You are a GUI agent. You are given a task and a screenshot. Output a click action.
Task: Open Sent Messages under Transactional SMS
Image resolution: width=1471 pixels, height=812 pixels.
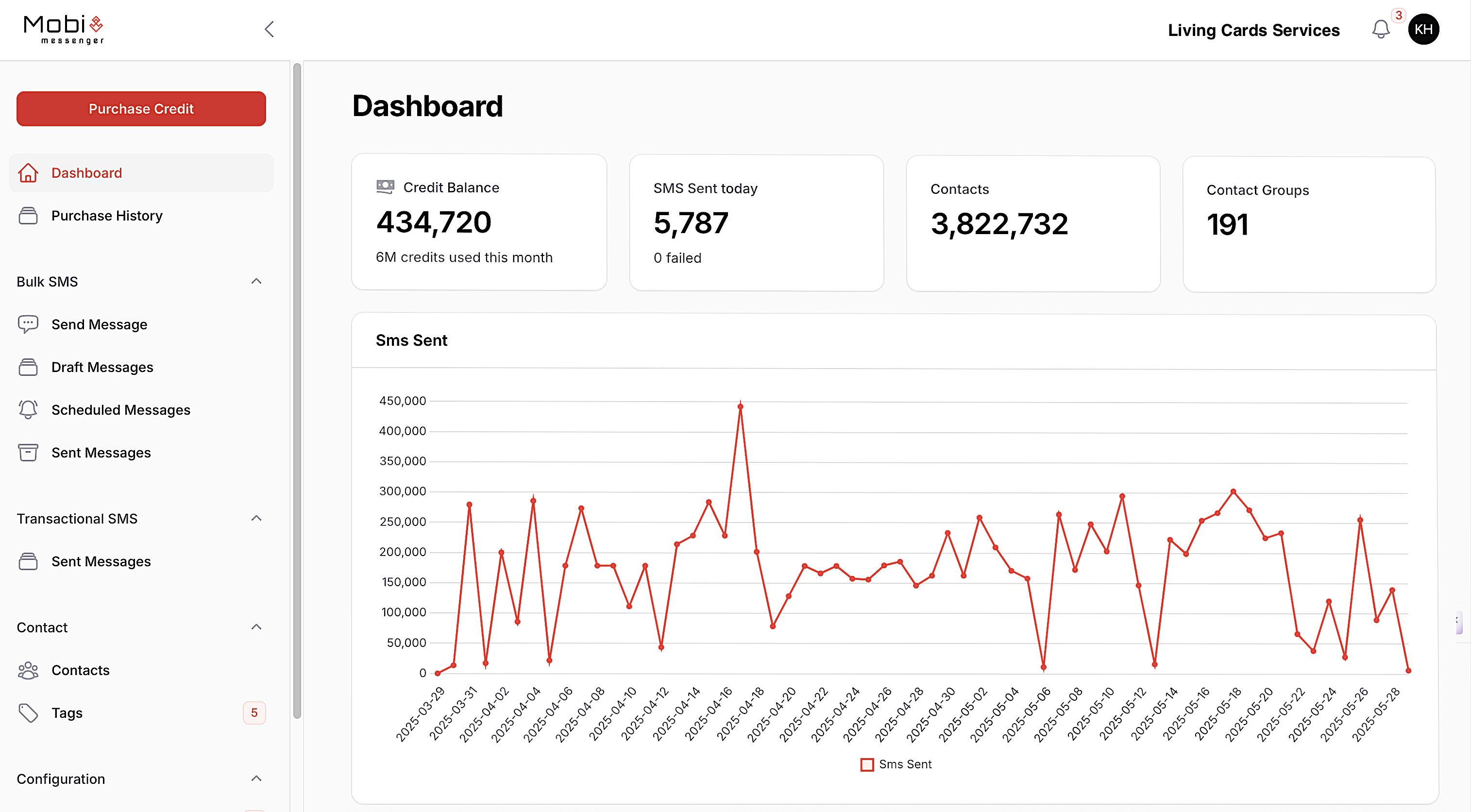click(101, 561)
